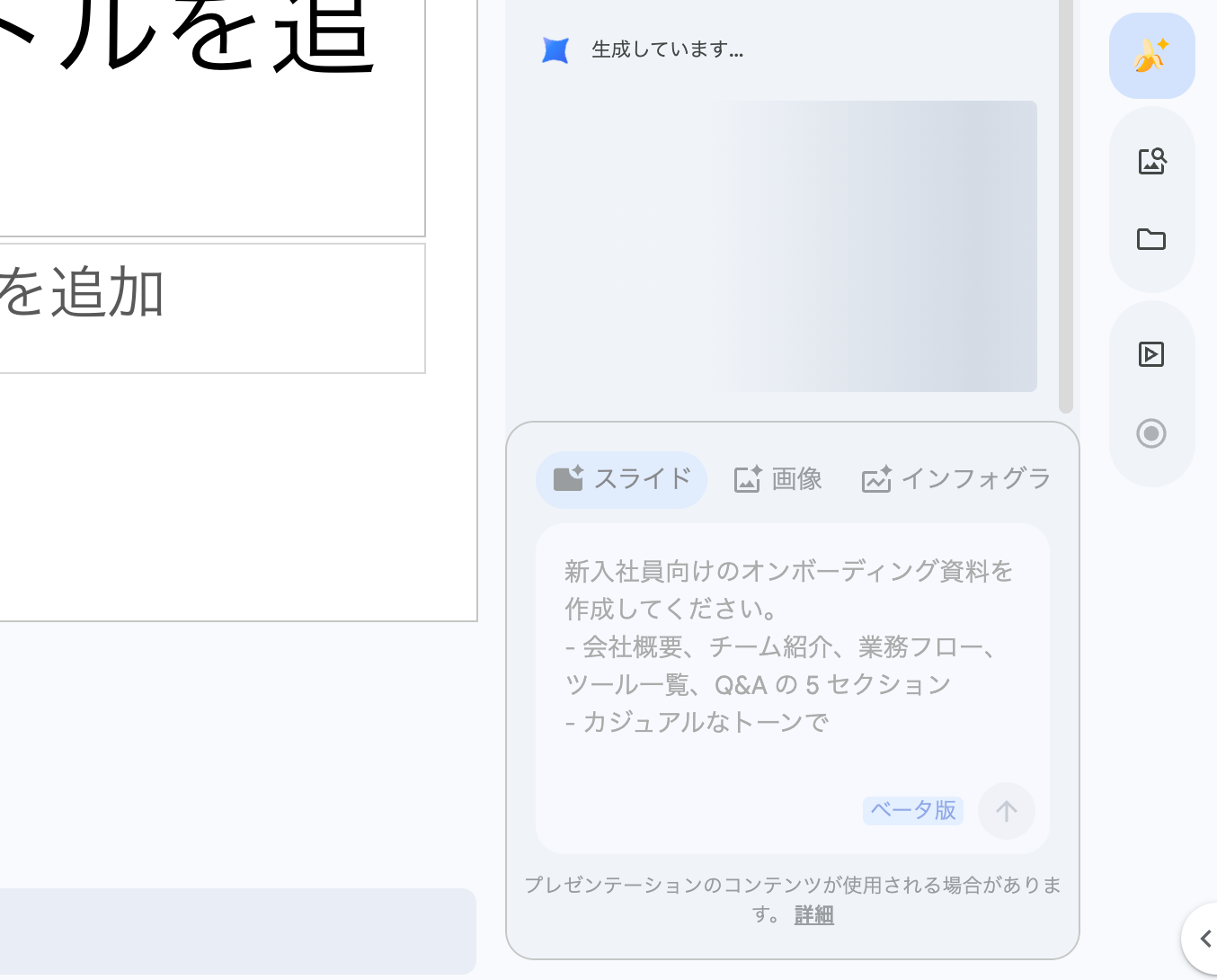The image size is (1217, 980).
Task: Click the Gemini sparkle icon beside 生成しています
Action: point(555,50)
